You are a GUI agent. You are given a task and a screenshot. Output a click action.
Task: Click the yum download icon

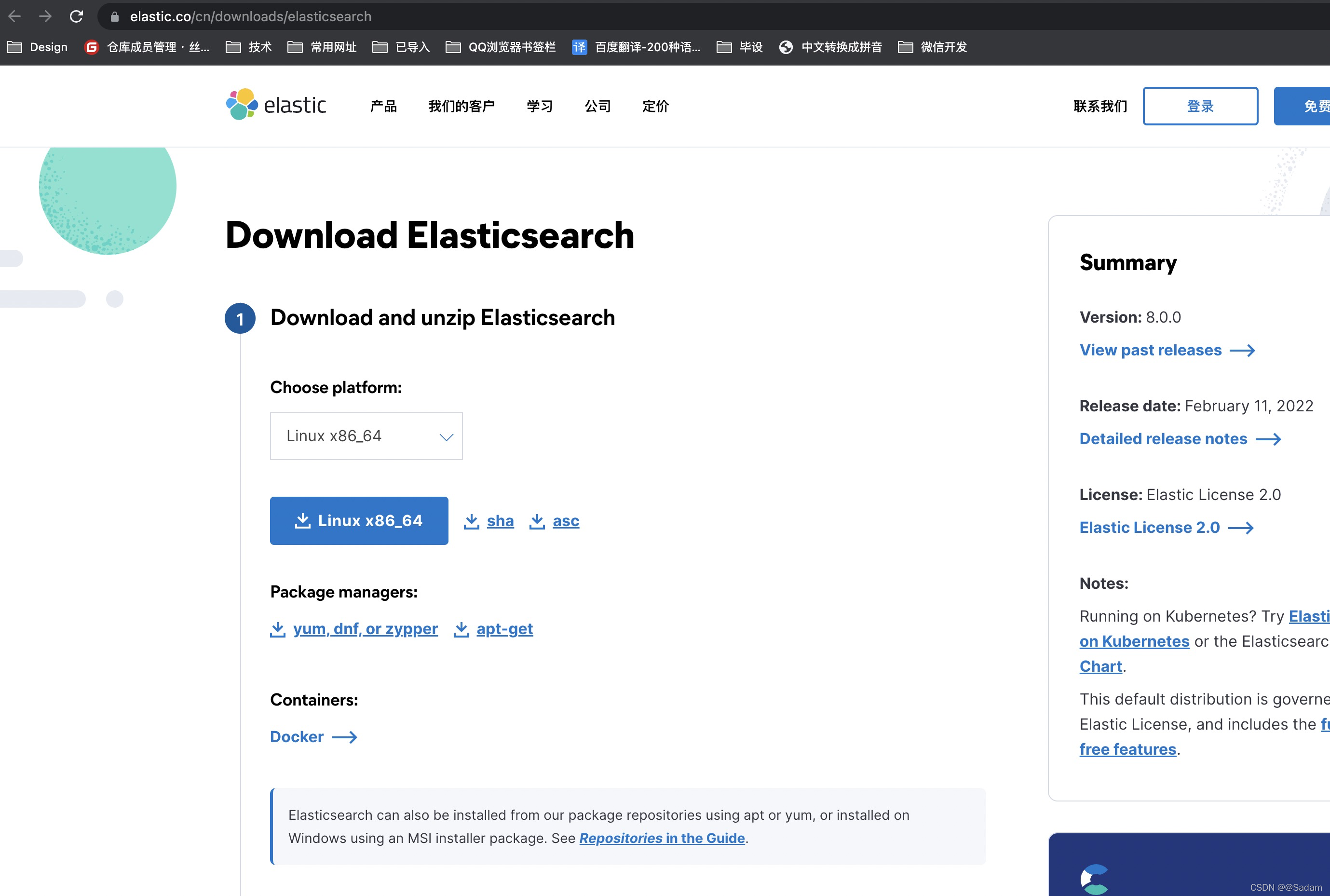tap(278, 629)
